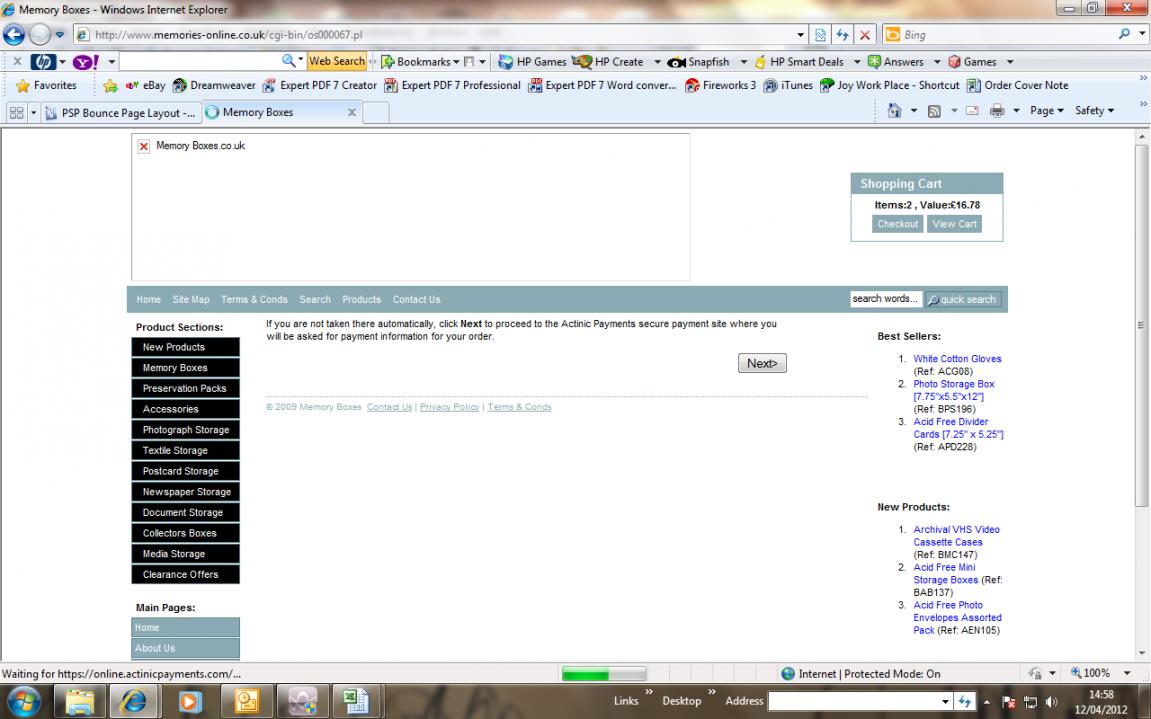Switch to PSP Bounce Page Layout tab
1151x719 pixels.
[x=120, y=113]
